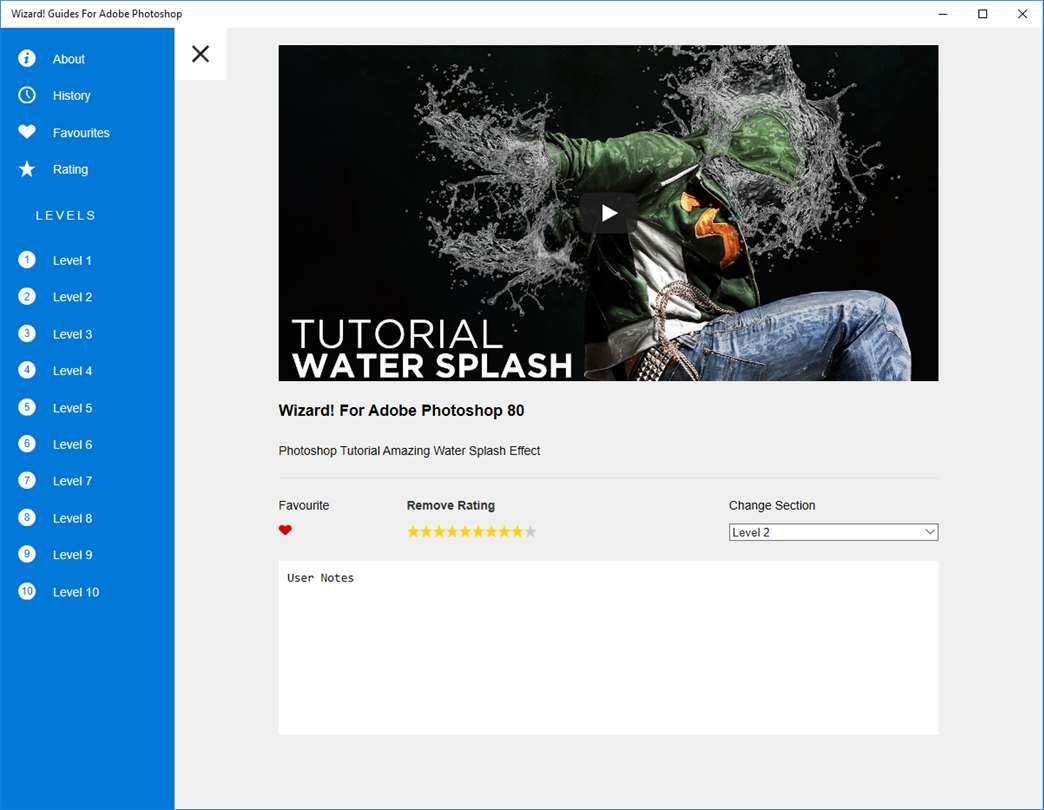The image size is (1044, 810).
Task: Select the Level 3 label
Action: [72, 335]
